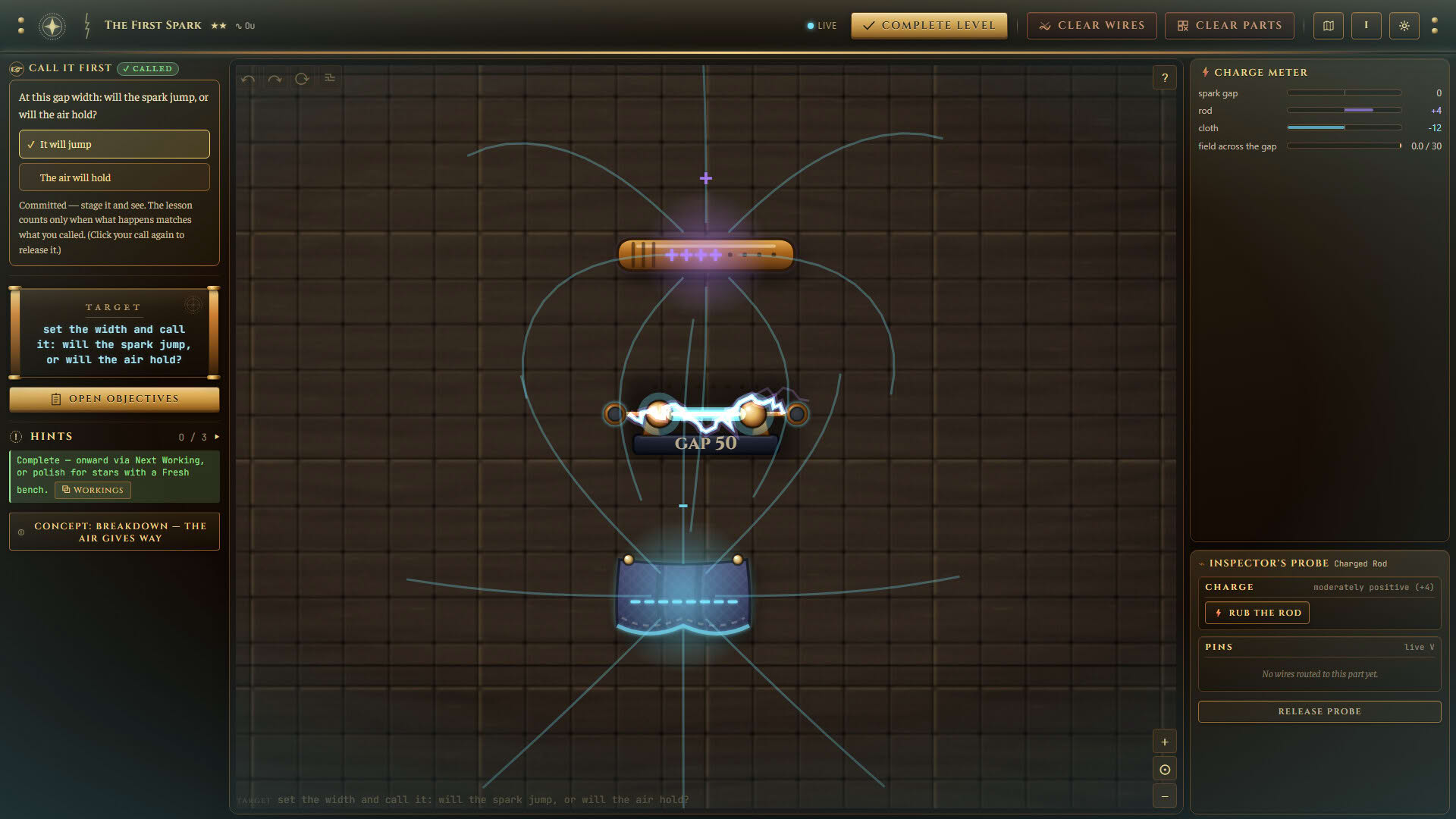Click the cloth part on the bench
The height and width of the screenshot is (819, 1456).
pyautogui.click(x=683, y=596)
